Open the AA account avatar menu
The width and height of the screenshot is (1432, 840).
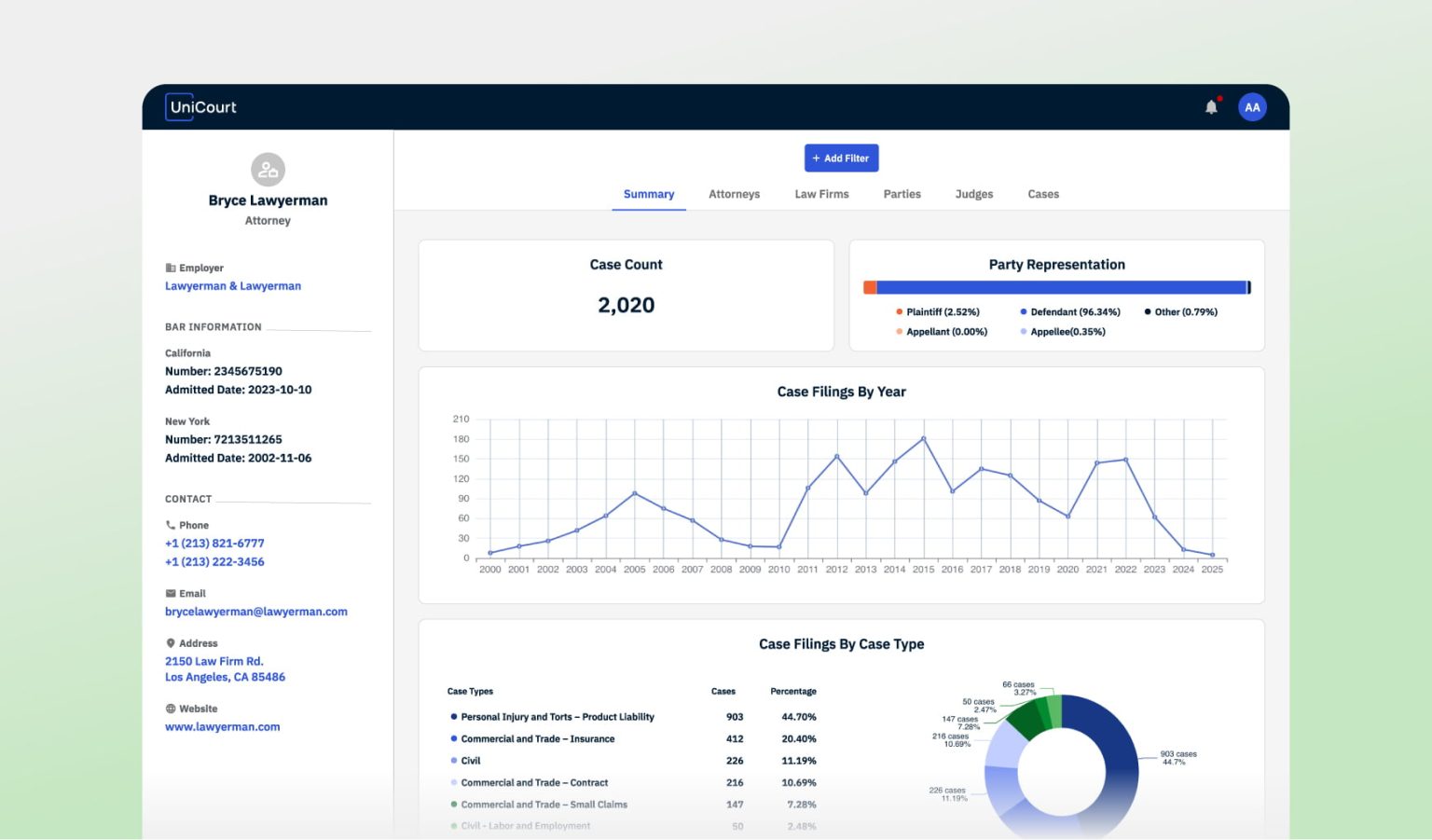coord(1252,106)
